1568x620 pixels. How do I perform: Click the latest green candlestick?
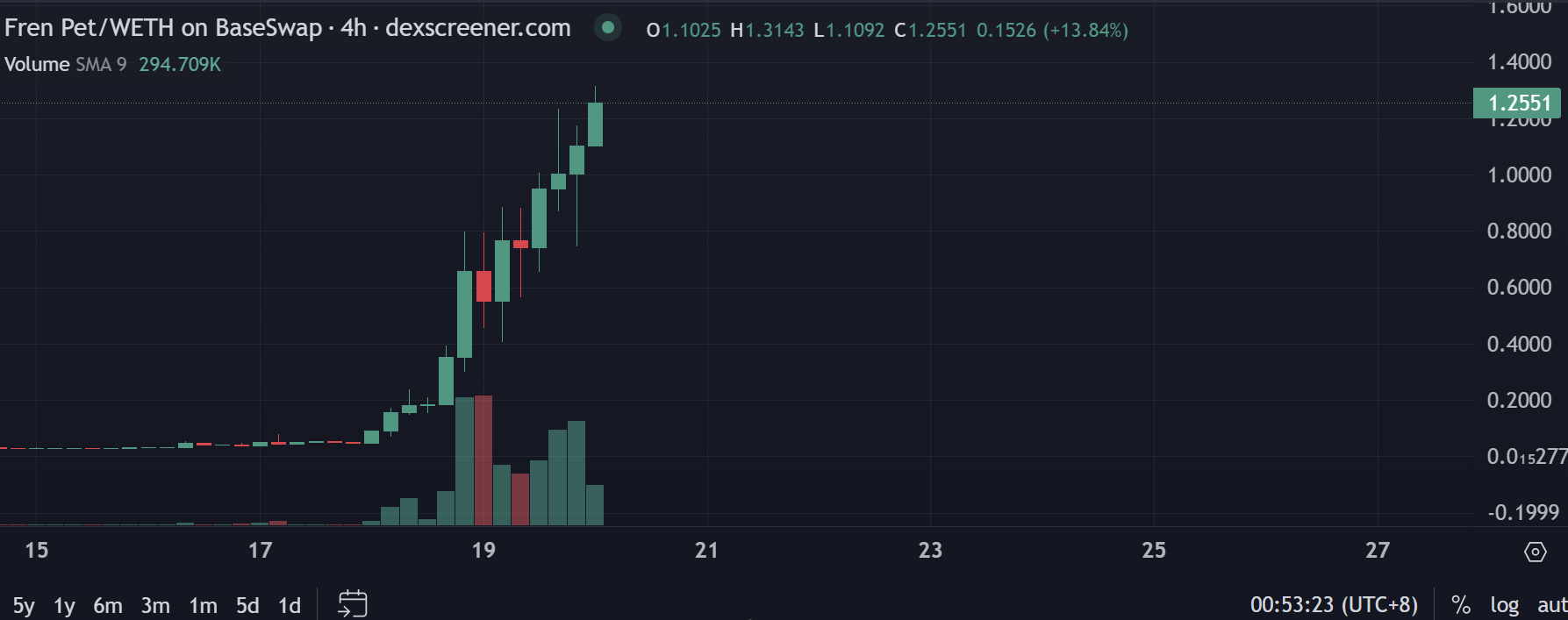point(595,125)
